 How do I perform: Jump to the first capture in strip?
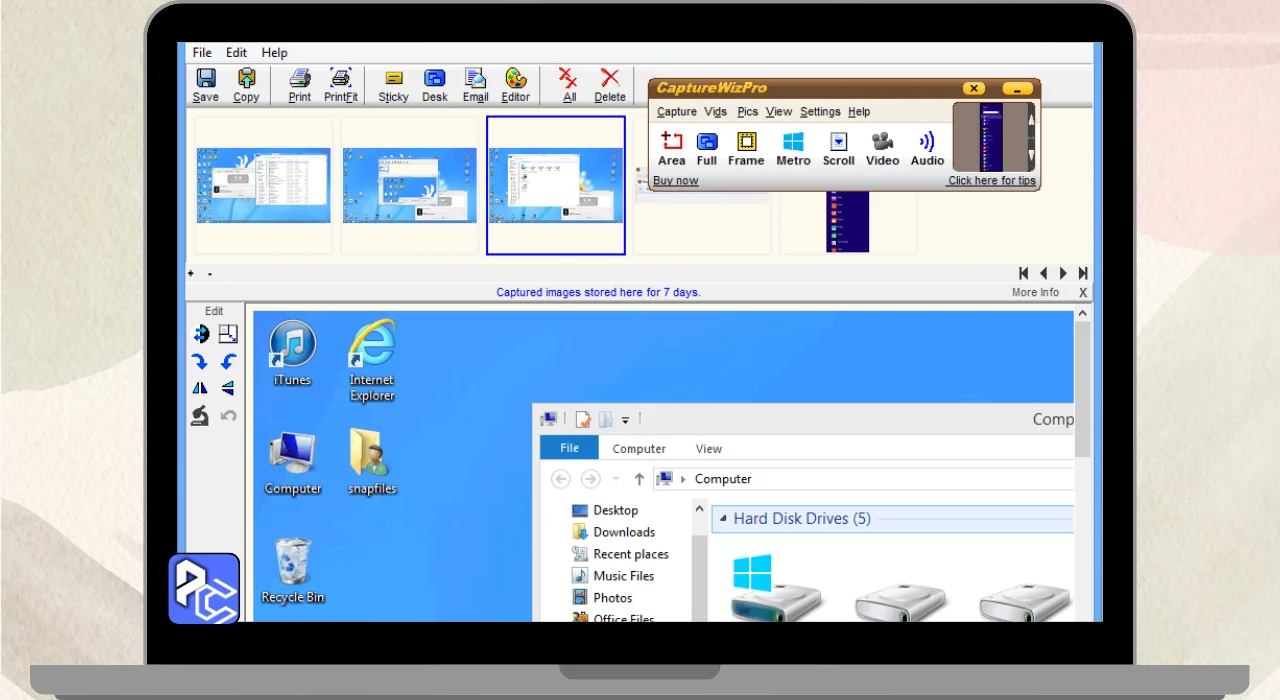1024,273
